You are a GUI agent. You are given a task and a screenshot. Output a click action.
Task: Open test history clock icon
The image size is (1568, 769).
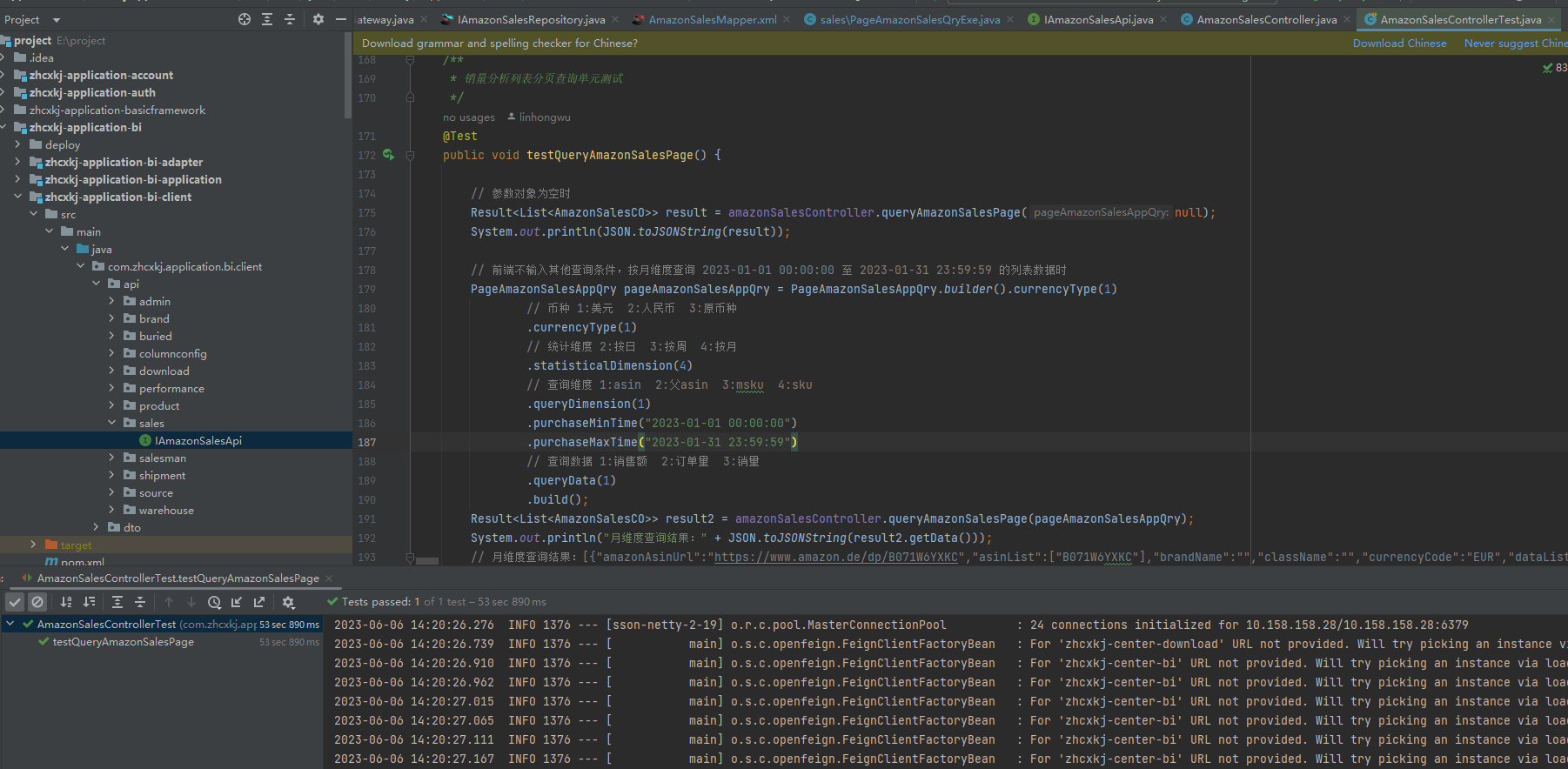(214, 602)
